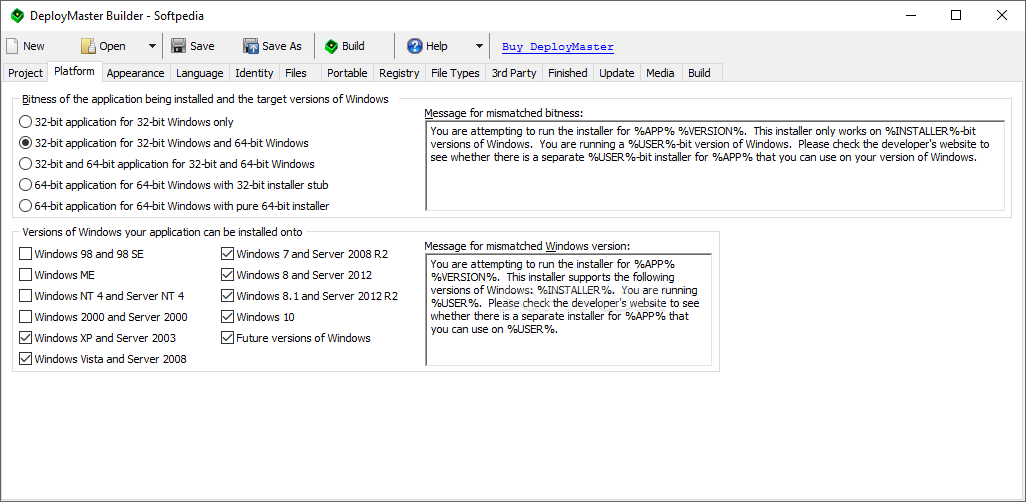
Task: Switch to the Identity tab
Action: pos(255,73)
